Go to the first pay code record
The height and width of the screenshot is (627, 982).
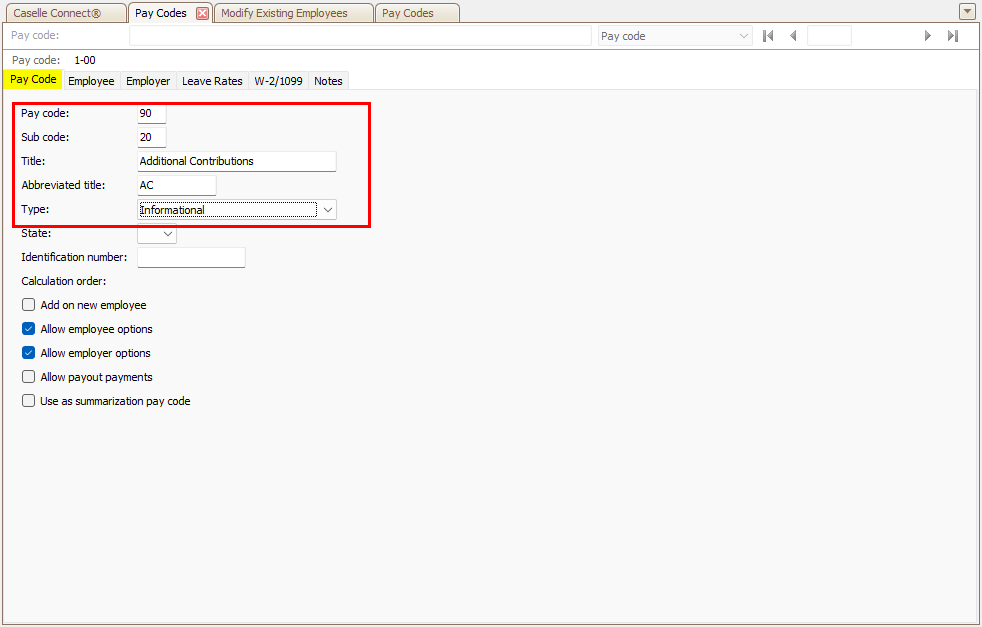768,36
